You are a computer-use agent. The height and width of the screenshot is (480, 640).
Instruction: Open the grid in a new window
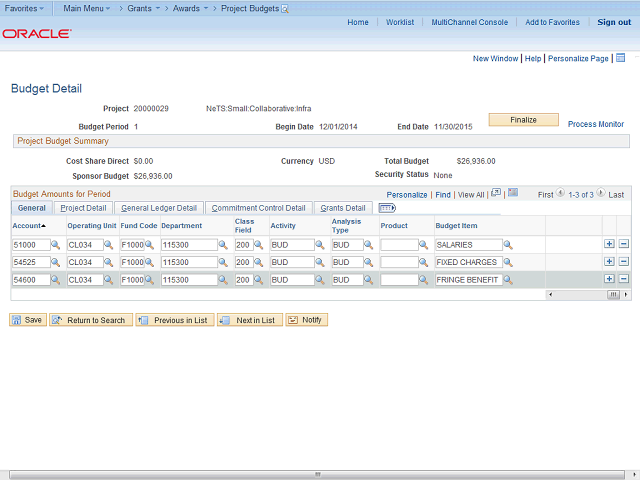point(496,193)
